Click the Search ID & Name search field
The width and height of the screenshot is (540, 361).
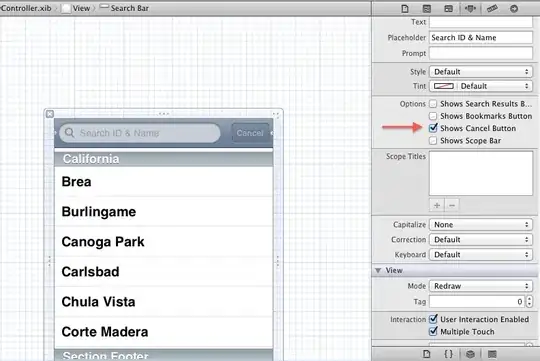tap(140, 133)
